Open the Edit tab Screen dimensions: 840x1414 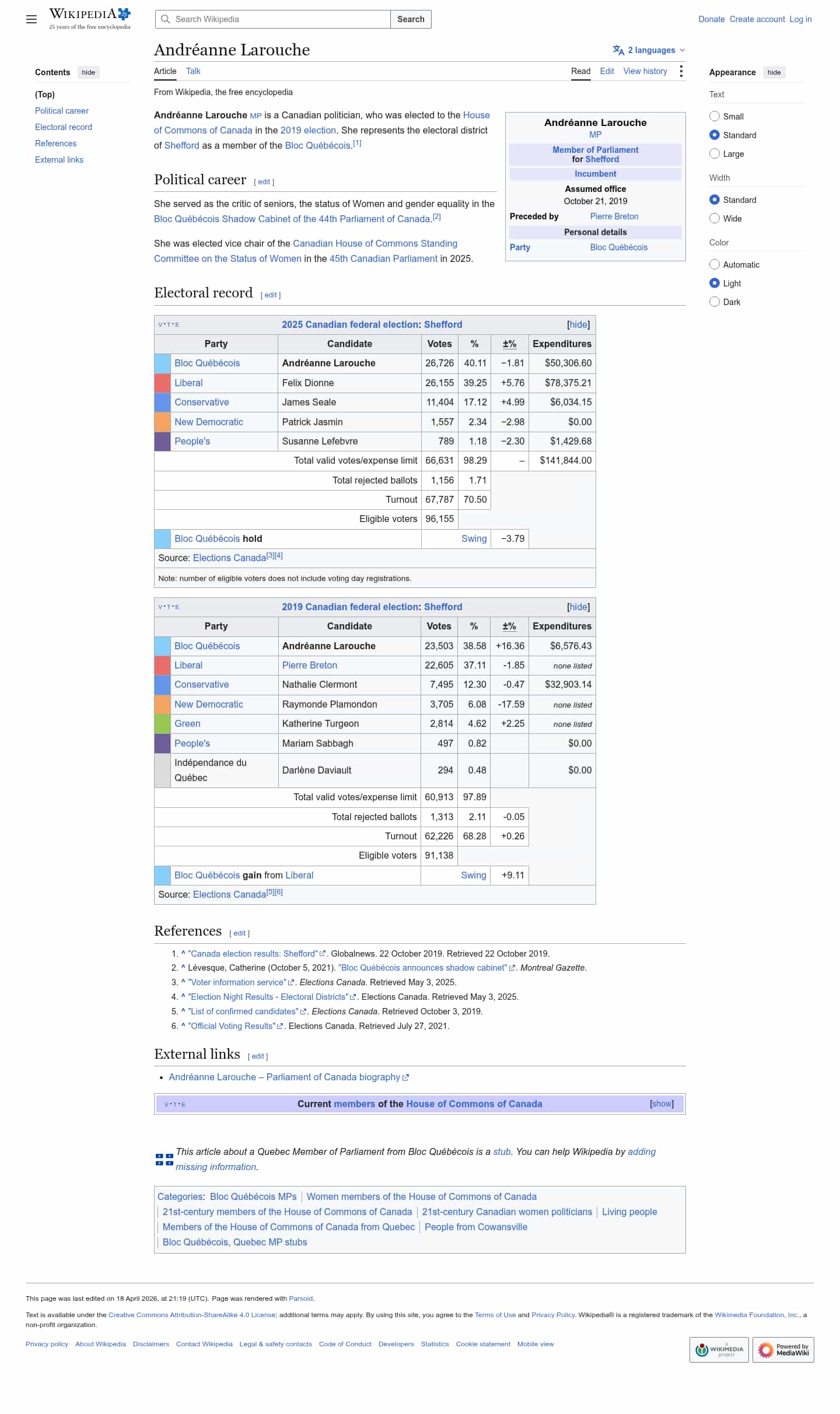[x=607, y=71]
